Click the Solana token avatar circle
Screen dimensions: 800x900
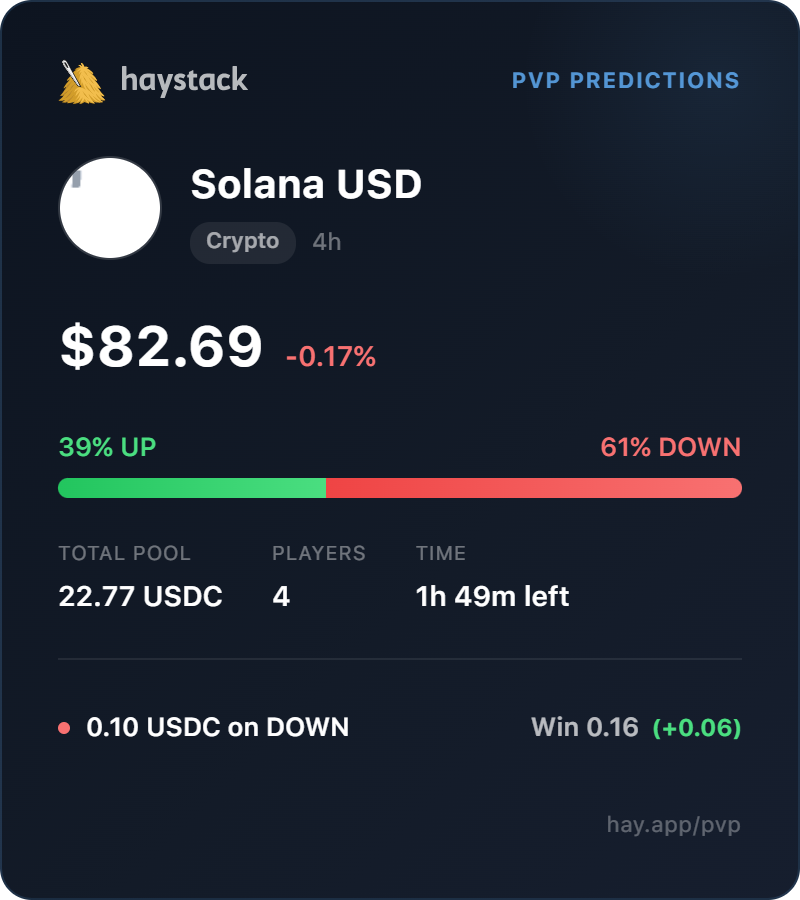click(x=110, y=208)
